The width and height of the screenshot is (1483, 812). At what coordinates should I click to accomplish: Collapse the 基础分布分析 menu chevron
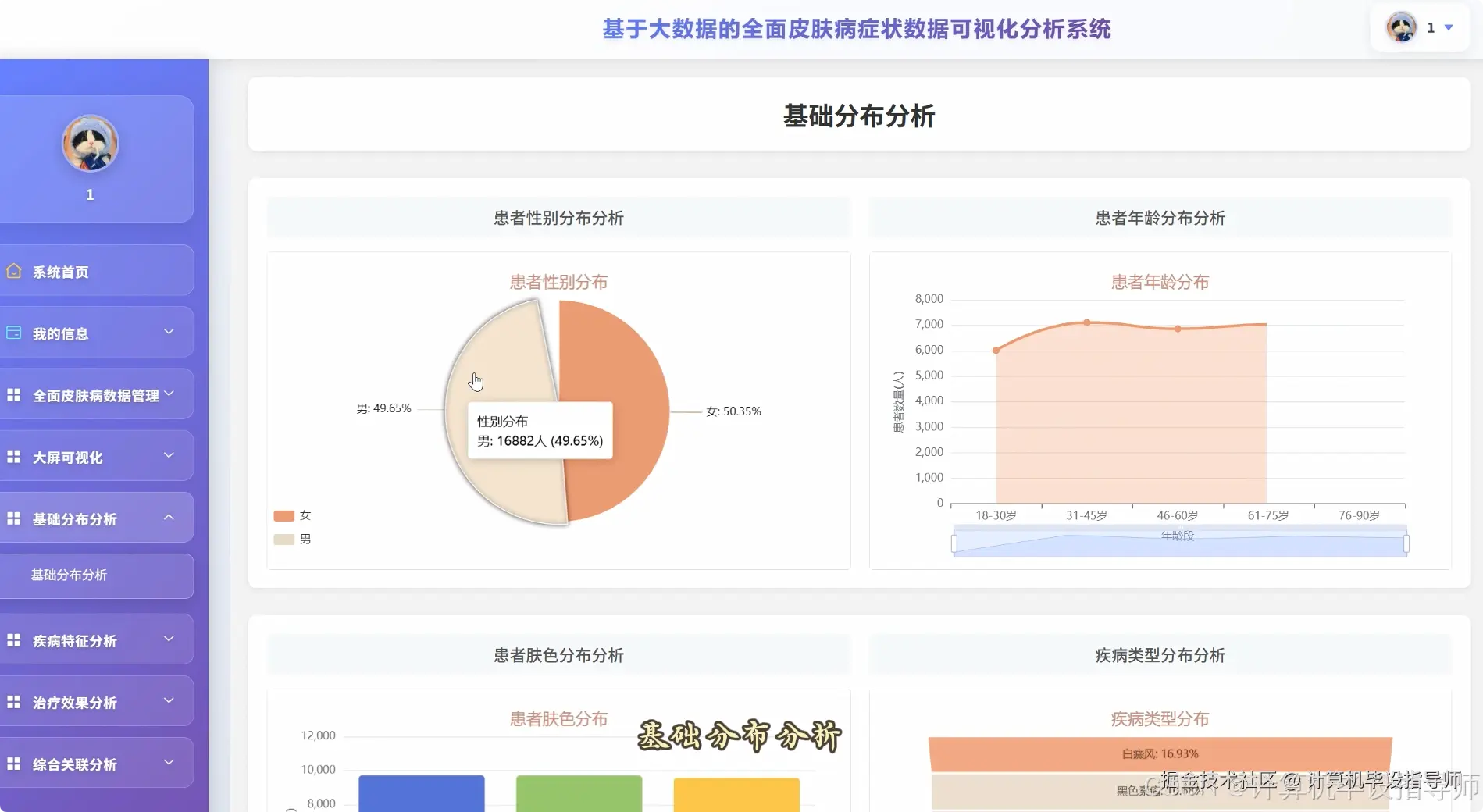(168, 516)
